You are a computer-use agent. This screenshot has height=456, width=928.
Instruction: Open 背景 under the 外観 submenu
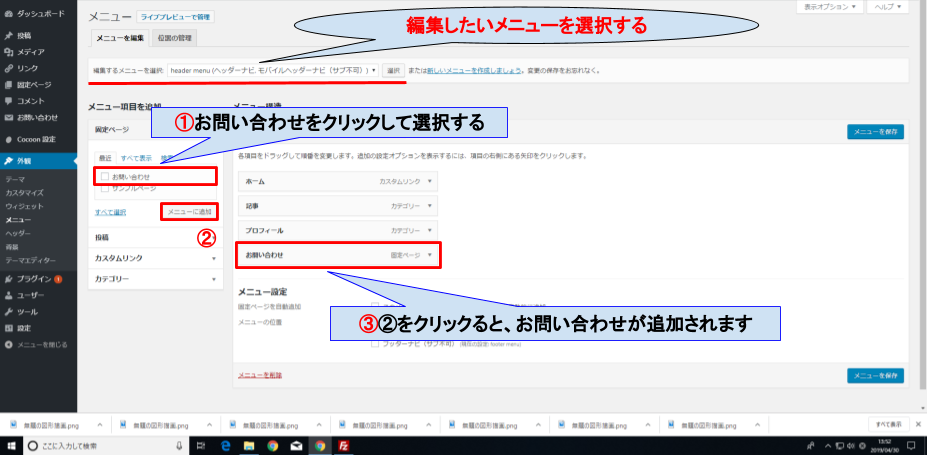pos(11,247)
